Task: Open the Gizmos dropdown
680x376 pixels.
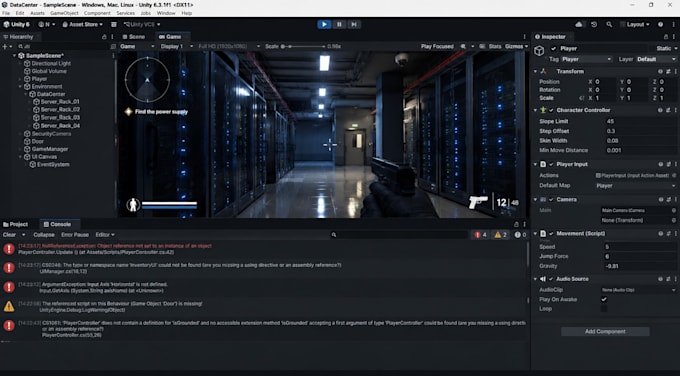Action: coord(517,46)
